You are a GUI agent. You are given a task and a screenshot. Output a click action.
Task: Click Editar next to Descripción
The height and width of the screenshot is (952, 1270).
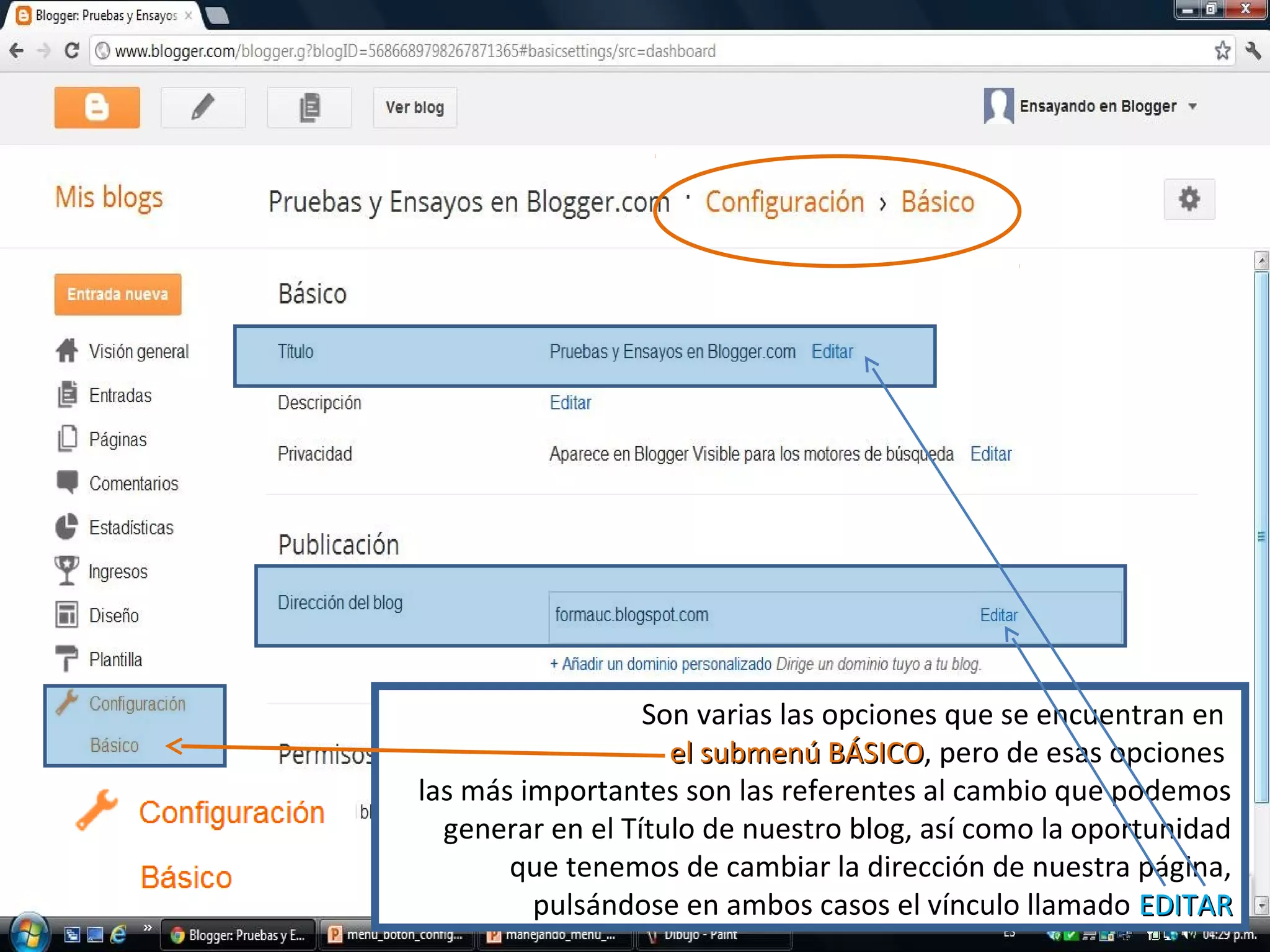571,403
